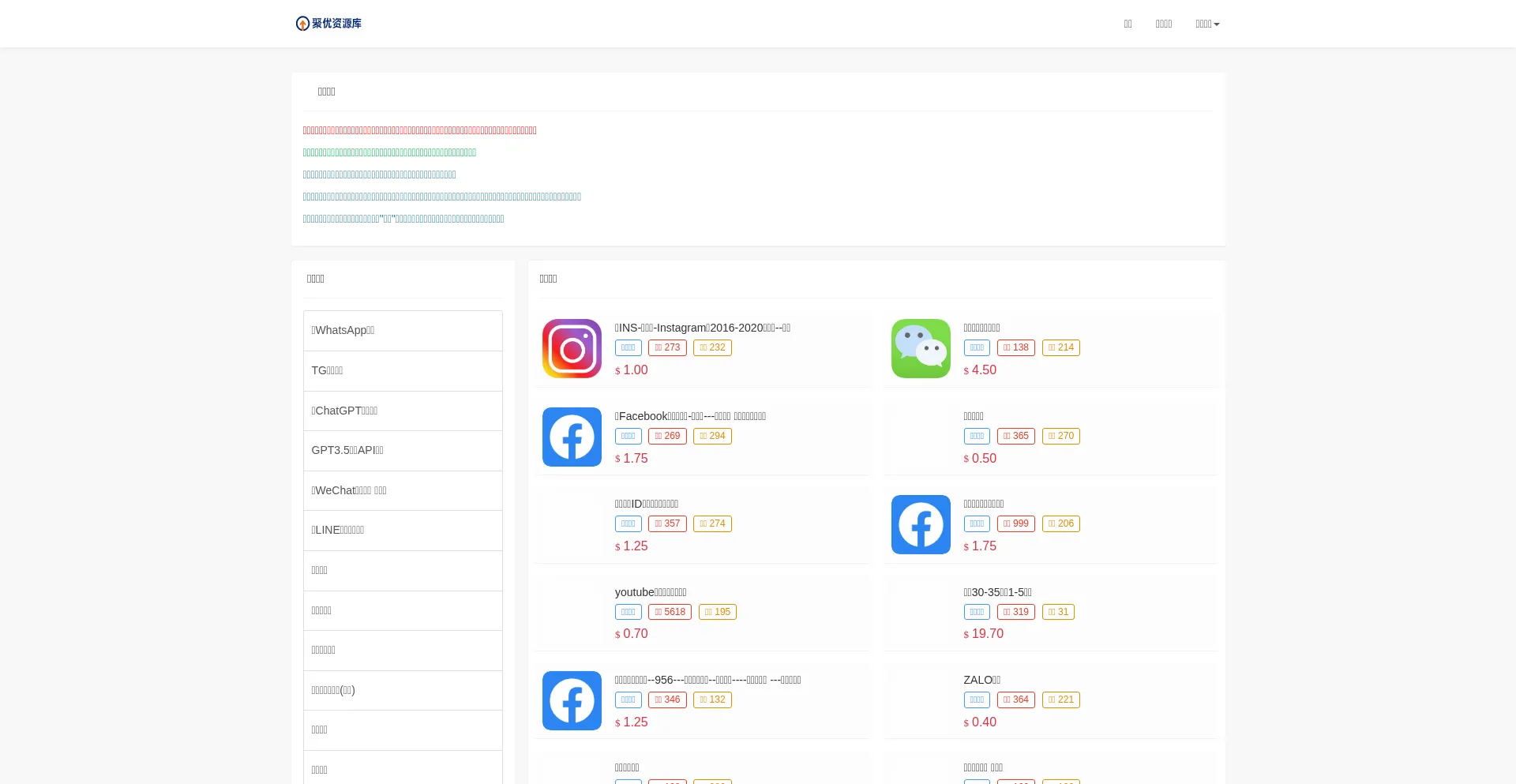Click the red 5618 tag on youtube item
The height and width of the screenshot is (784, 1516).
click(x=670, y=612)
